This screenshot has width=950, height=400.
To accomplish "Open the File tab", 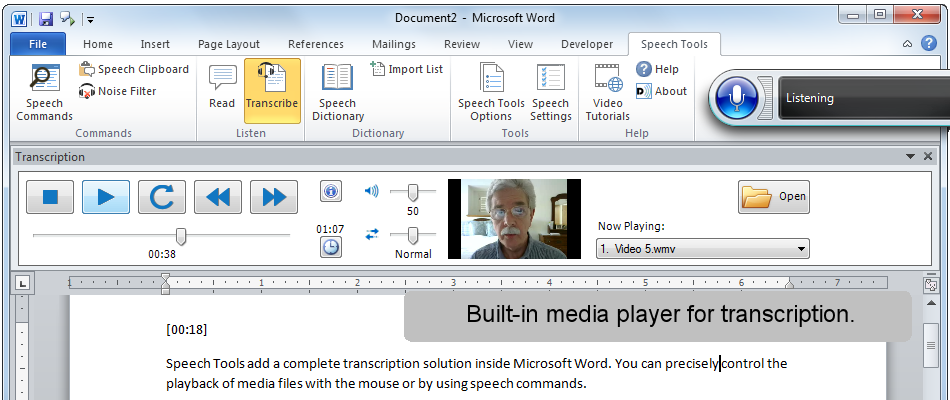I will tap(38, 44).
